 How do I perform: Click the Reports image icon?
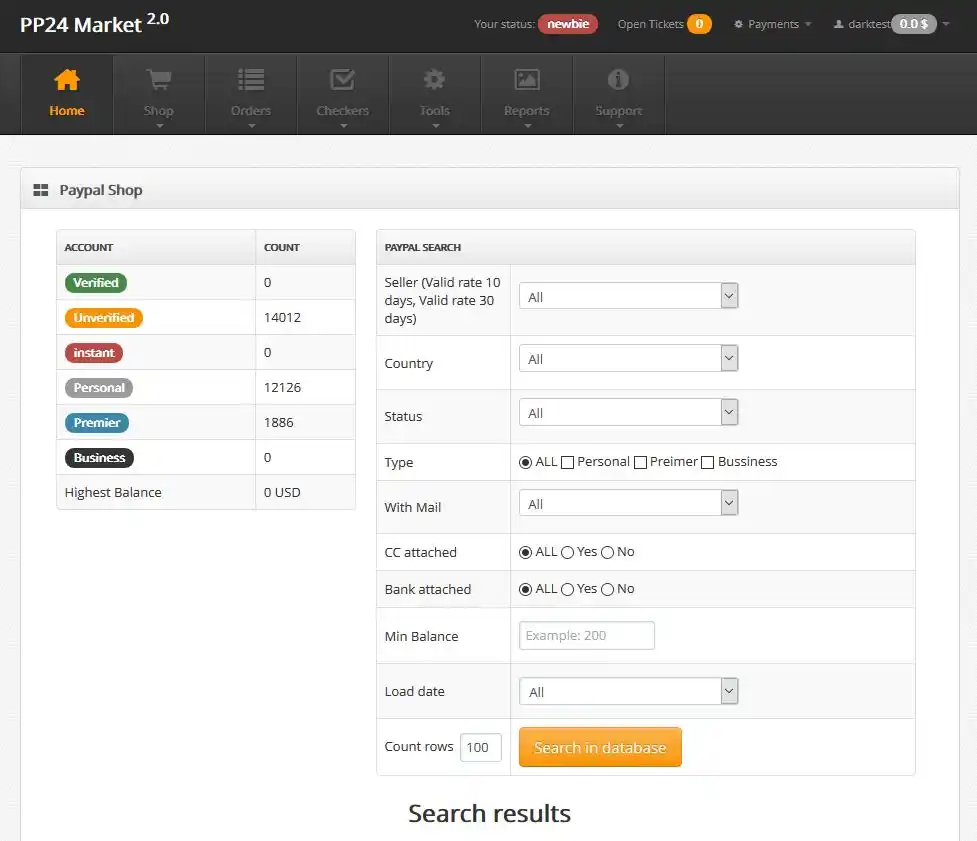(526, 80)
